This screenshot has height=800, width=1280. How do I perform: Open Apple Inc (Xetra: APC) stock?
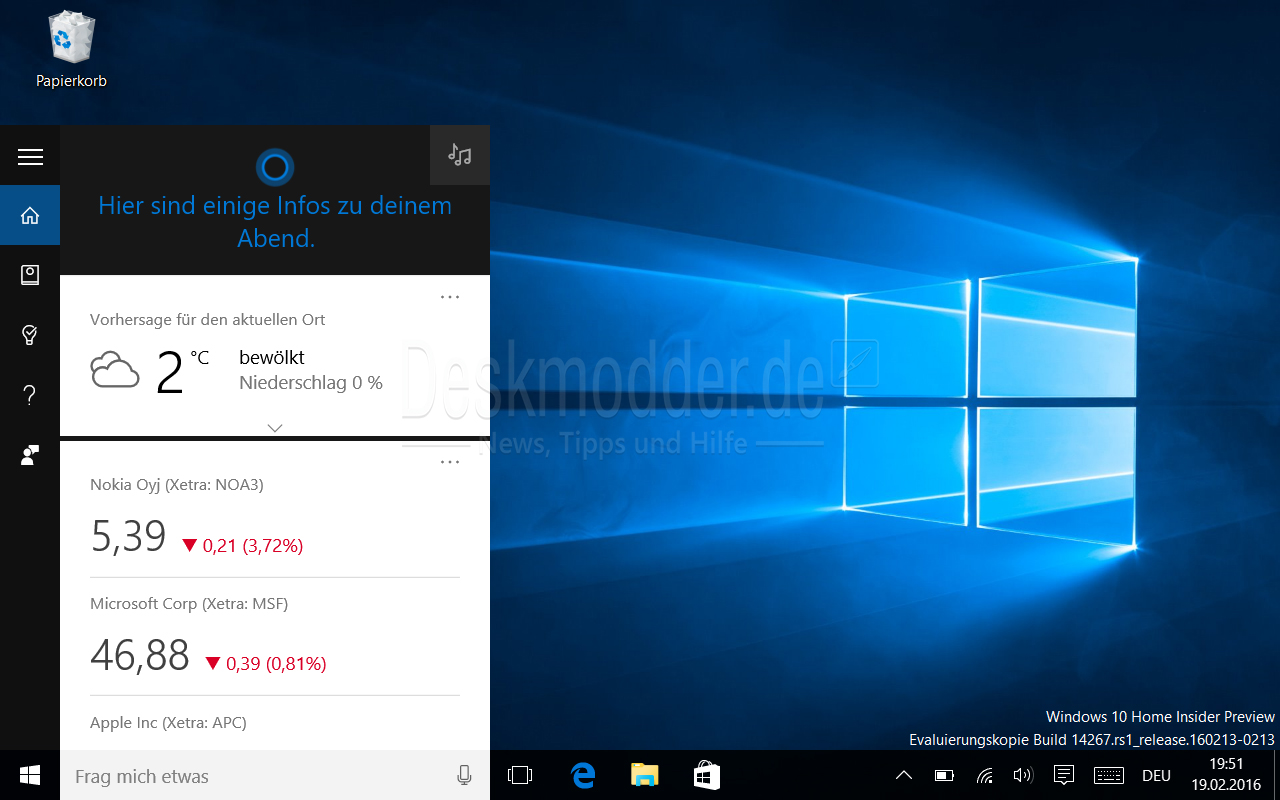[x=168, y=723]
